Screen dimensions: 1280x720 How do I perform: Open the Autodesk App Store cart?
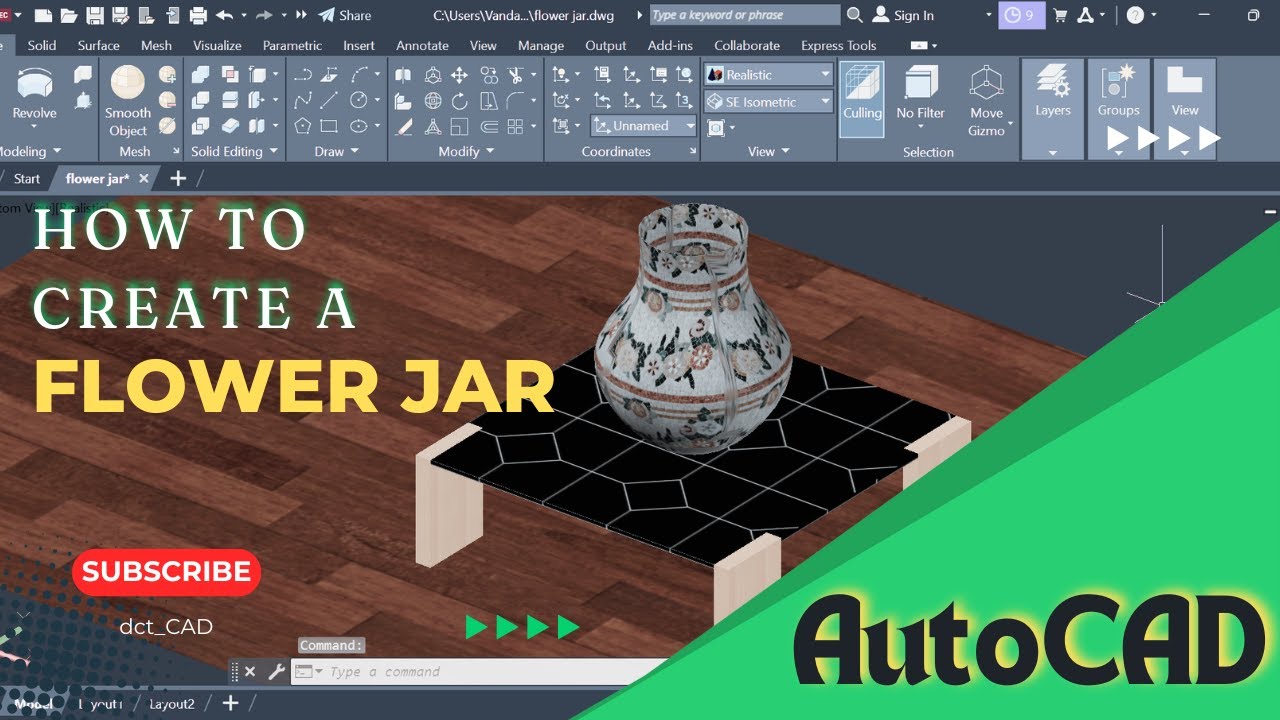coord(1060,15)
